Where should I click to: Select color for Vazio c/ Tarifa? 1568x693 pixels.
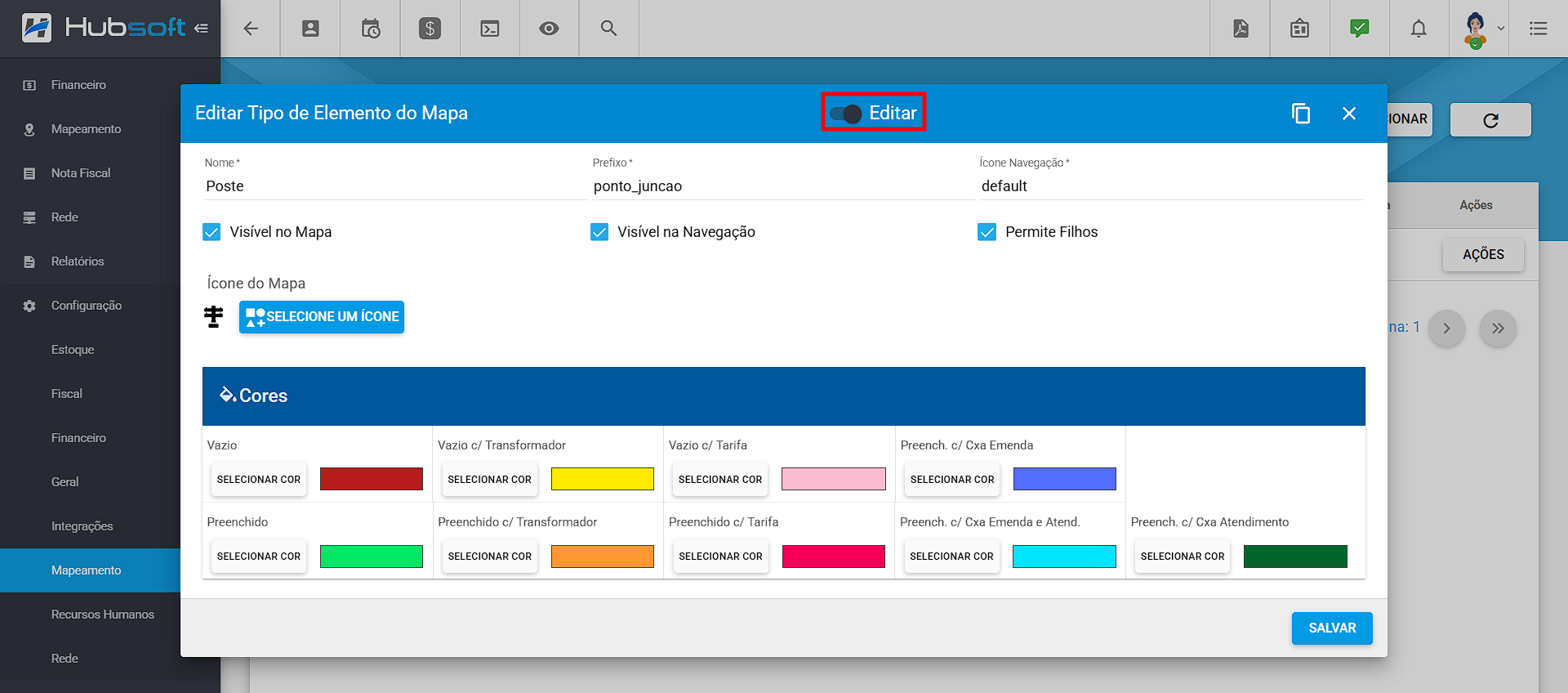point(720,480)
